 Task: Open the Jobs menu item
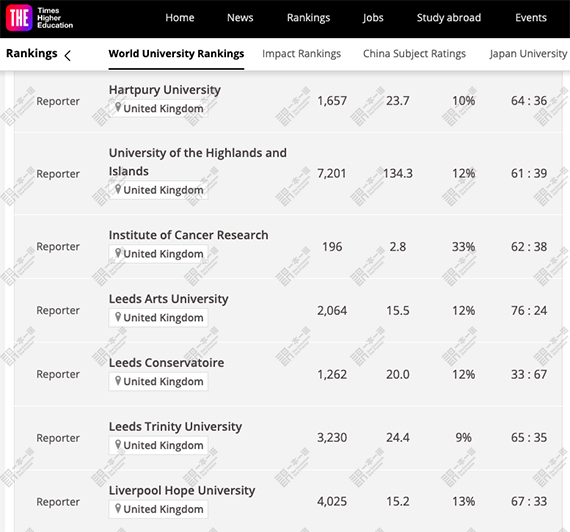373,17
